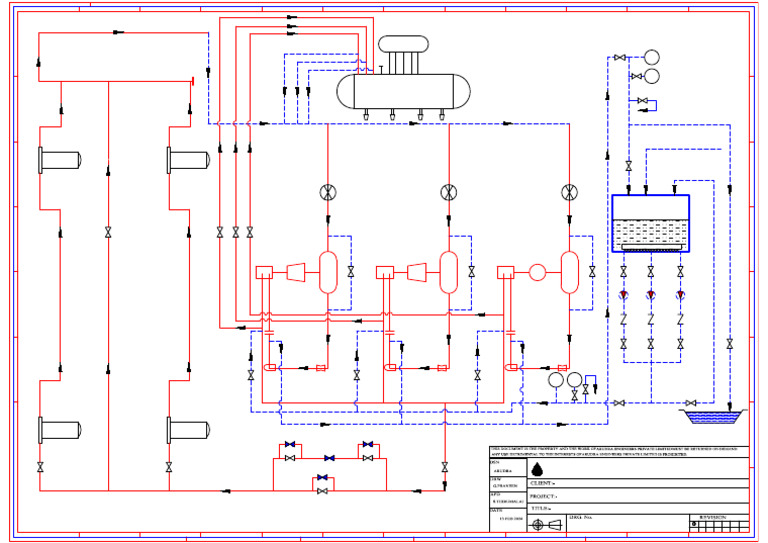Select the lowest white valve of bypass assembly
The height and width of the screenshot is (543, 768).
click(x=322, y=491)
